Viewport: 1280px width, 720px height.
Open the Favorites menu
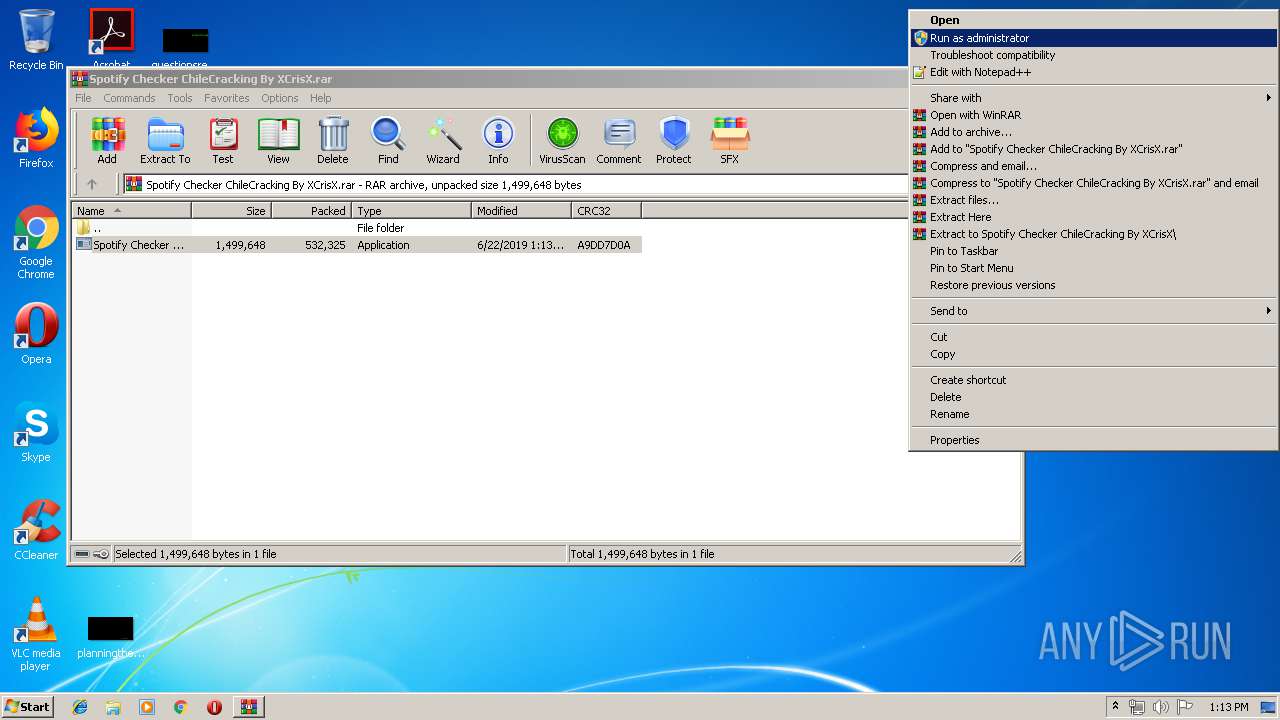pyautogui.click(x=227, y=98)
